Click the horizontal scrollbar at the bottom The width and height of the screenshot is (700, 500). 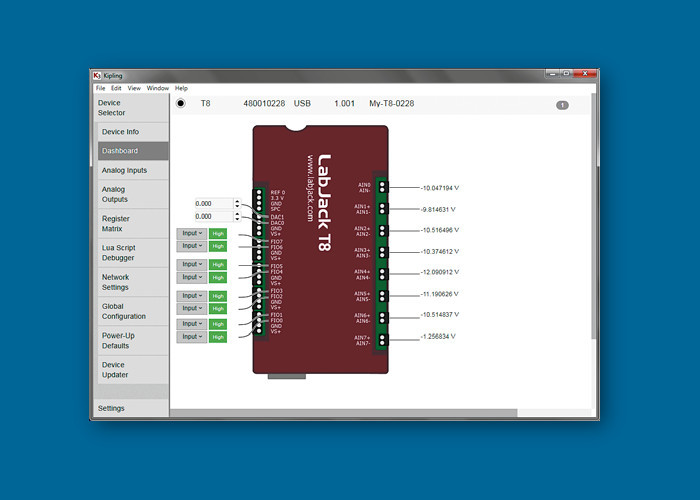343,413
